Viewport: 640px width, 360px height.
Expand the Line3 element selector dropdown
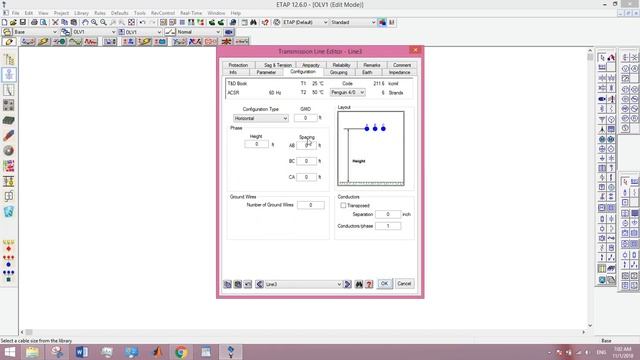(303, 284)
